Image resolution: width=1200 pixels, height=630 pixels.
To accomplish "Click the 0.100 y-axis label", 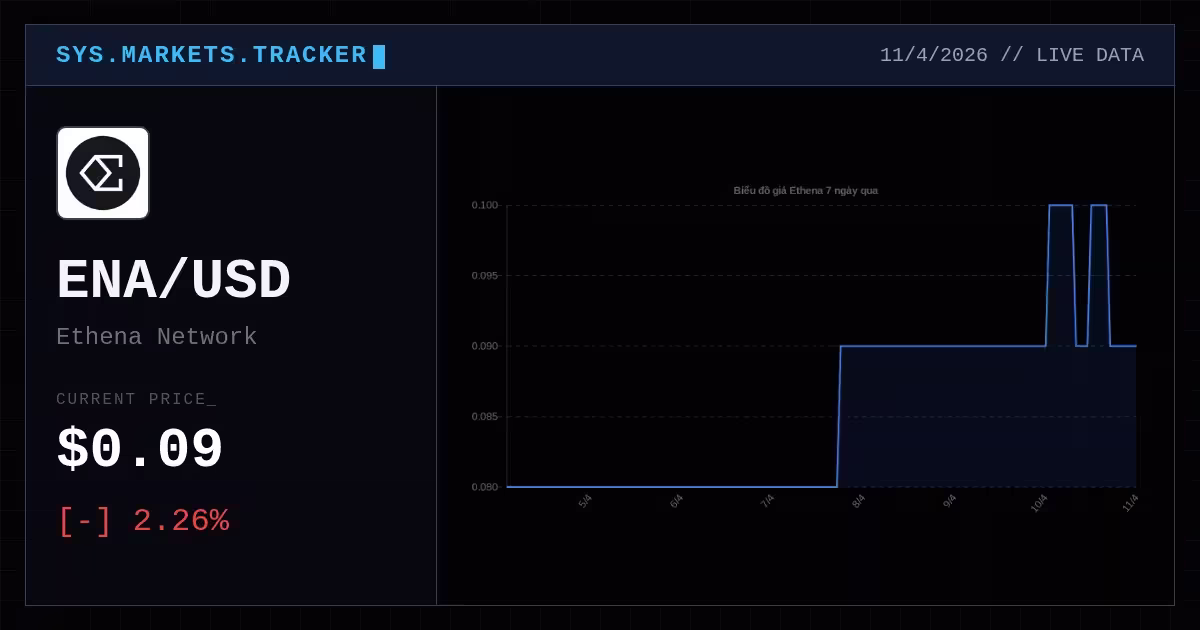I will (485, 205).
